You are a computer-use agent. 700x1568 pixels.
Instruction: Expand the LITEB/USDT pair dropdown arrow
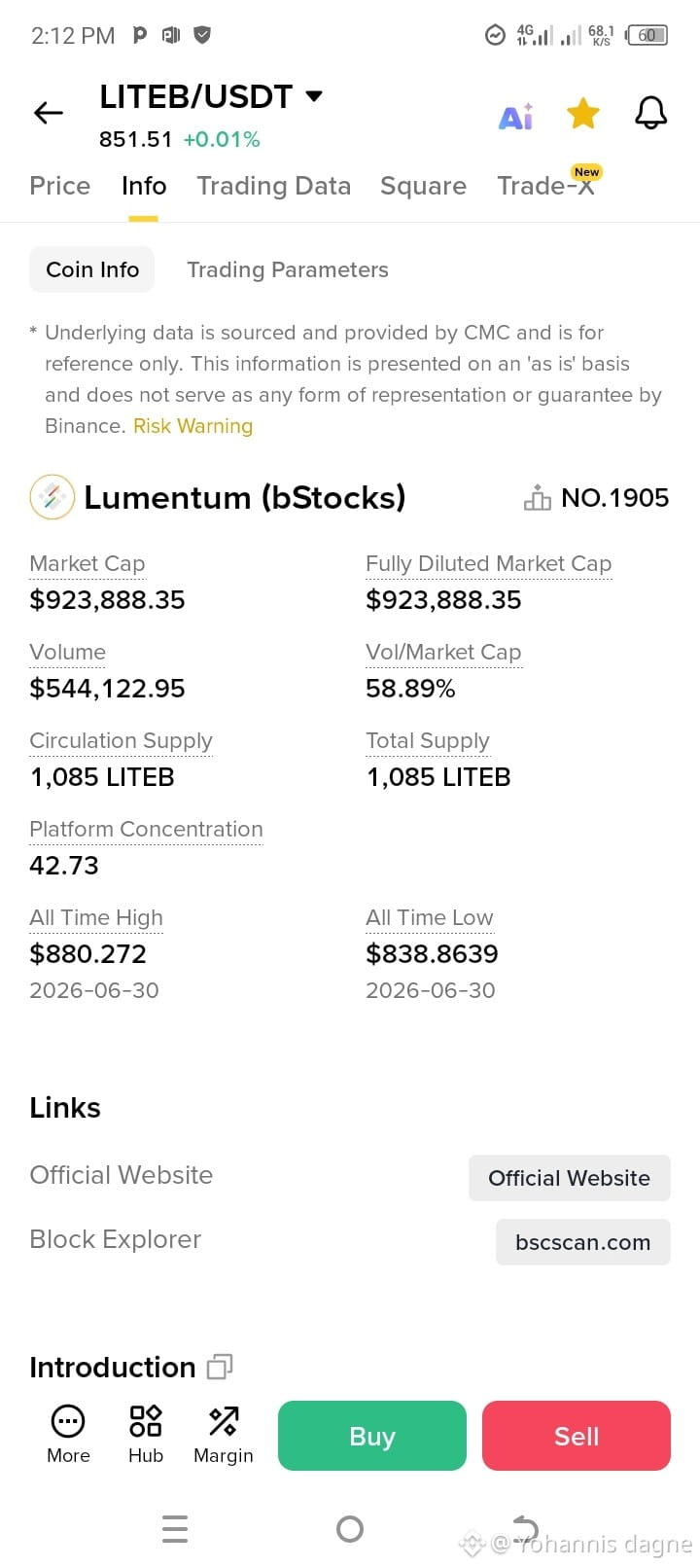point(314,96)
